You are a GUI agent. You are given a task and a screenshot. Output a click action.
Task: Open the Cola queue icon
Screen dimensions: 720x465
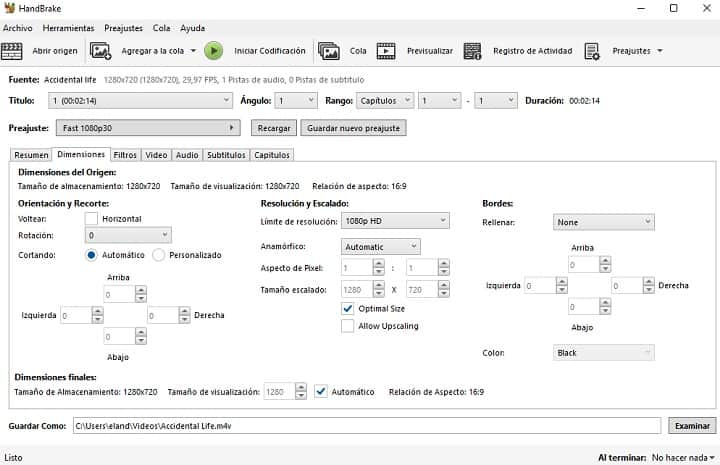pos(329,51)
